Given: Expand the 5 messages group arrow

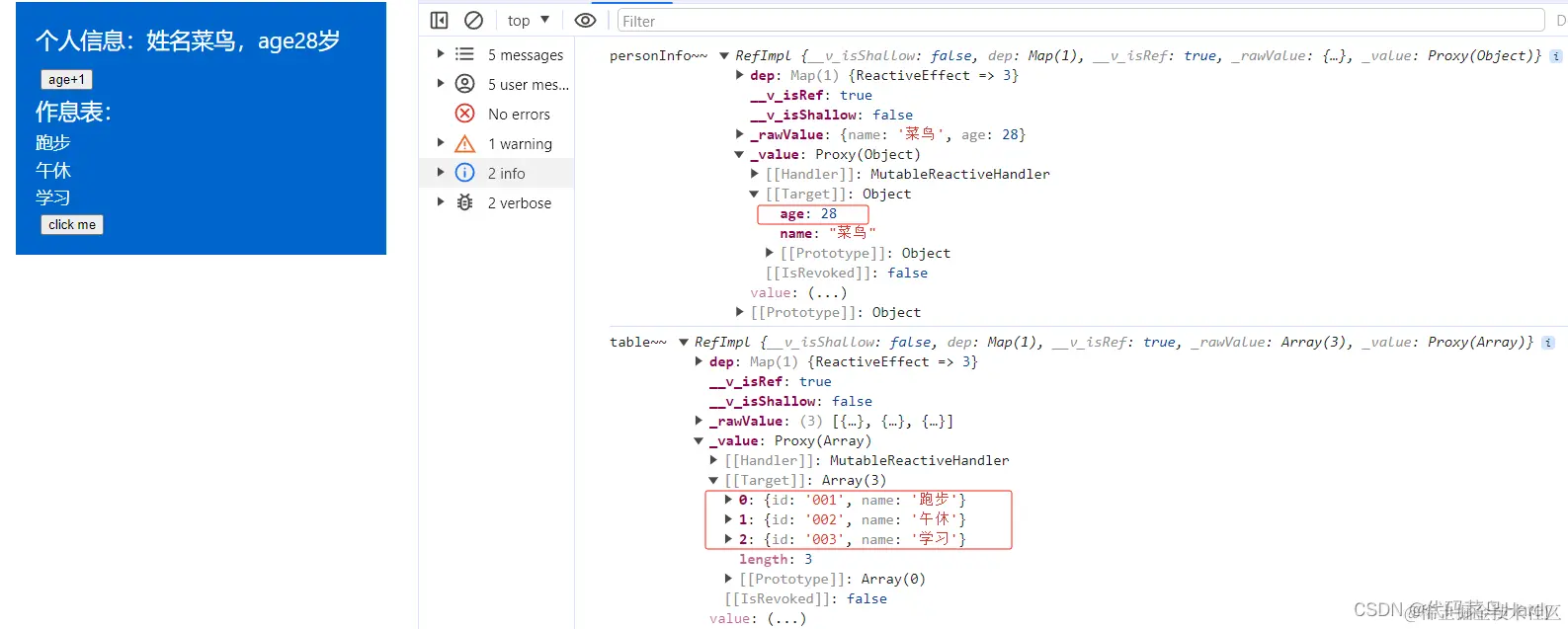Looking at the screenshot, I should (441, 54).
